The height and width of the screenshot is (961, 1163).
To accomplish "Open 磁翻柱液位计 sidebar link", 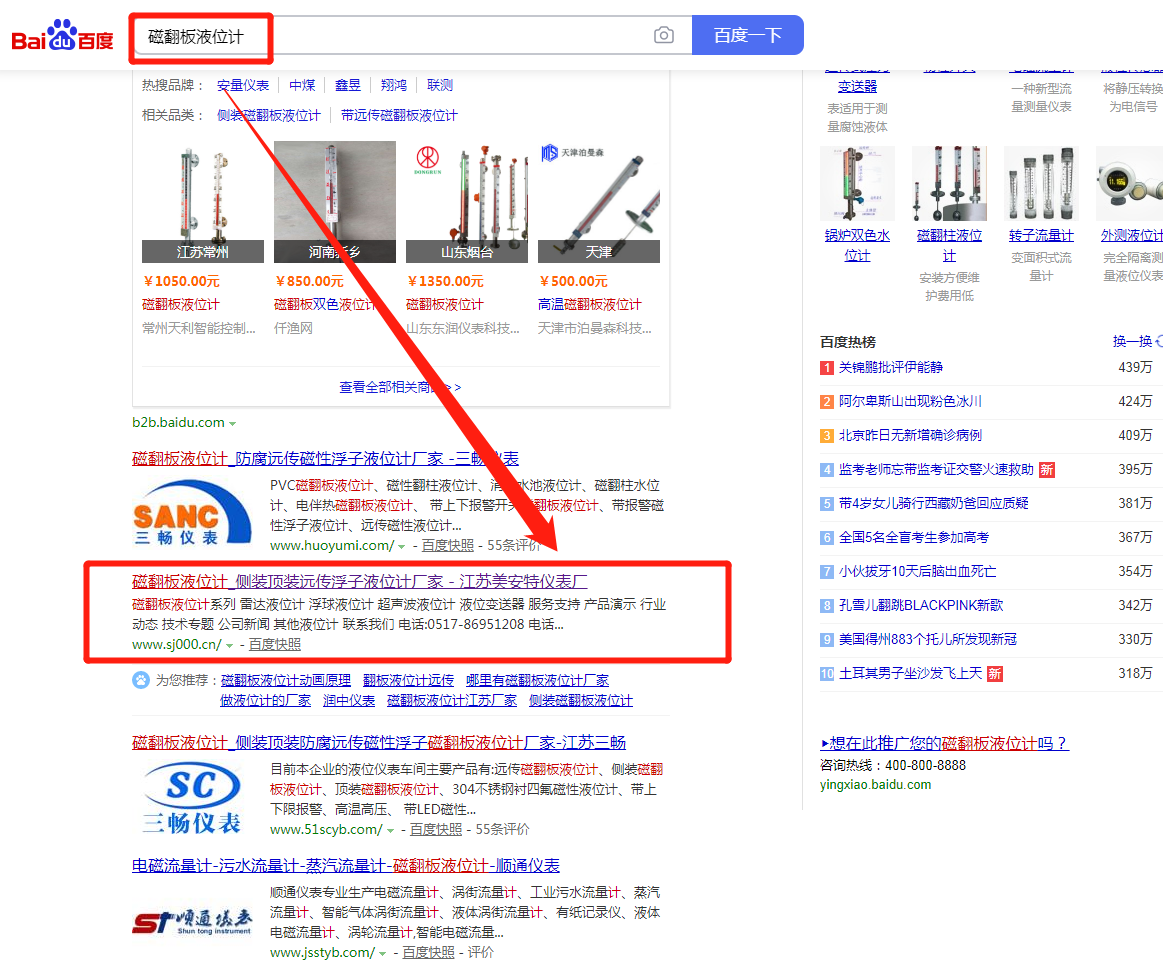I will pos(949,245).
